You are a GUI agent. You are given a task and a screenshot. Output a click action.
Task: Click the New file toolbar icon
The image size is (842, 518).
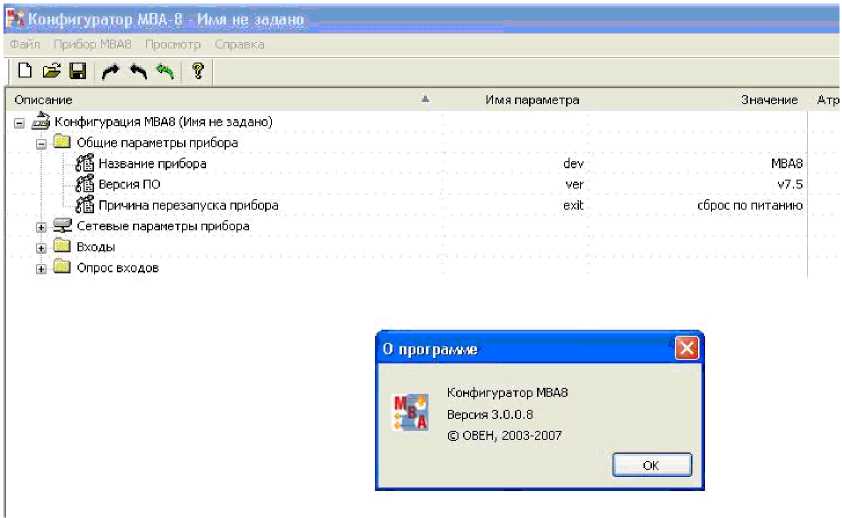click(x=25, y=70)
